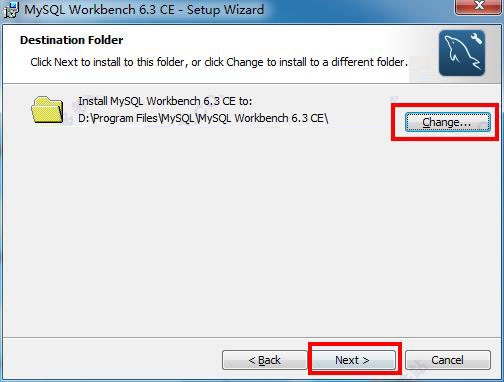This screenshot has width=504, height=382.
Task: Click the Setup Wizard title bar text
Action: 144,10
